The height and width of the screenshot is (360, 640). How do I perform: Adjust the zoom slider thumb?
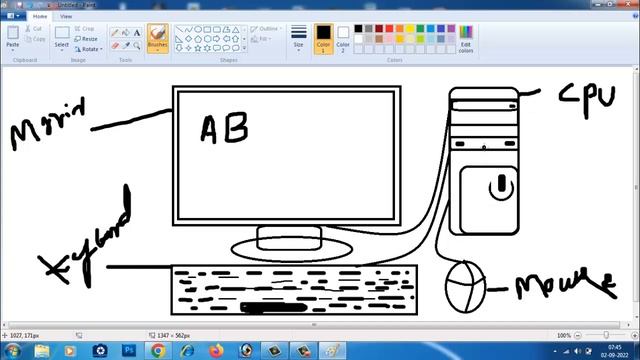click(x=606, y=335)
